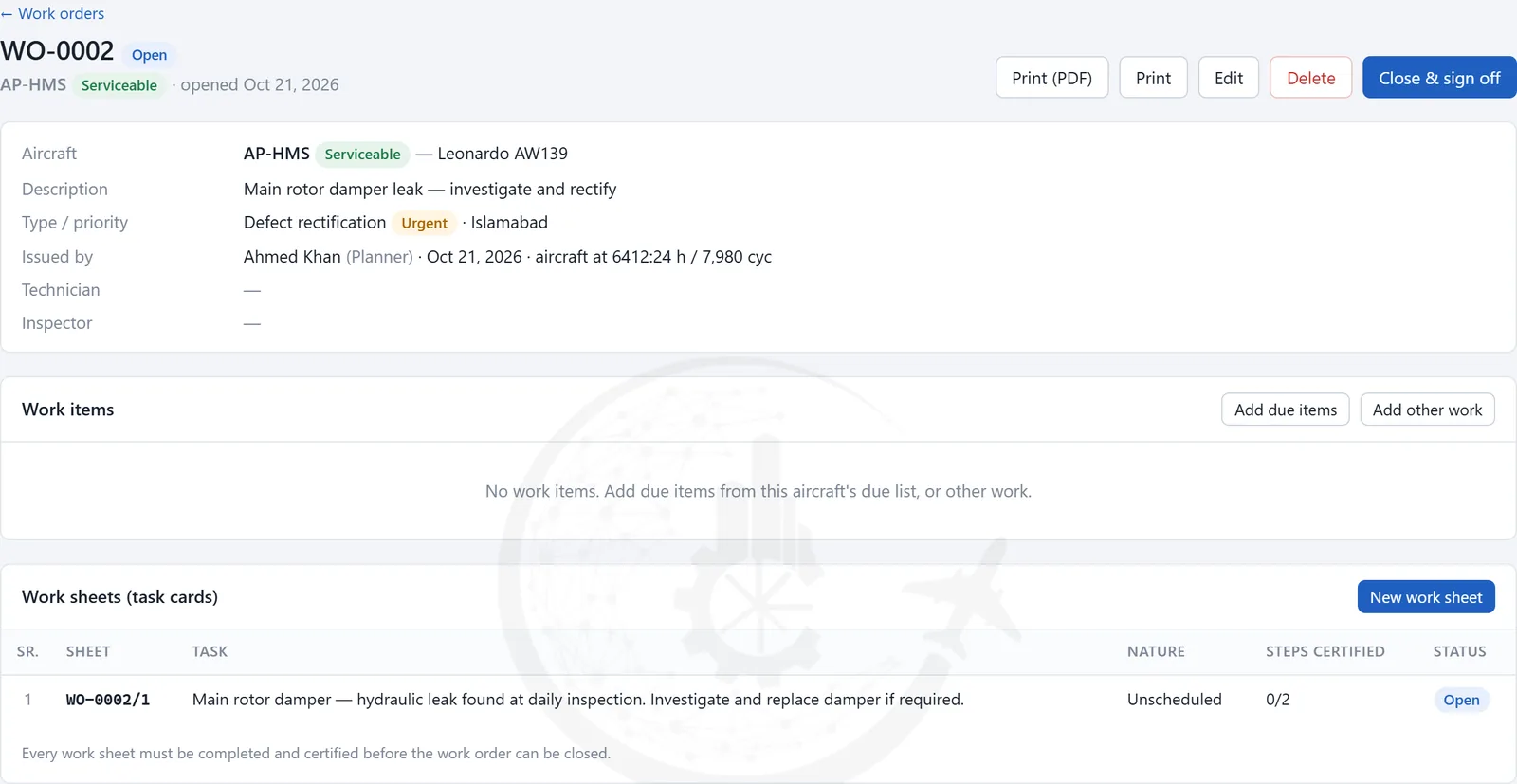The height and width of the screenshot is (784, 1517).
Task: Click the STEPS CERTIFIED column header
Action: pos(1325,651)
